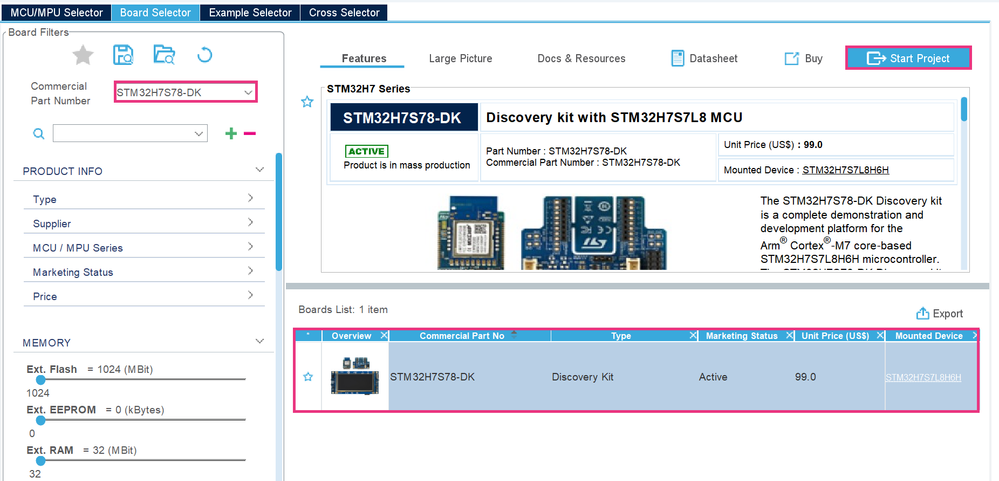The width and height of the screenshot is (999, 481).
Task: Click the ACTIVE status badge
Action: click(x=366, y=151)
